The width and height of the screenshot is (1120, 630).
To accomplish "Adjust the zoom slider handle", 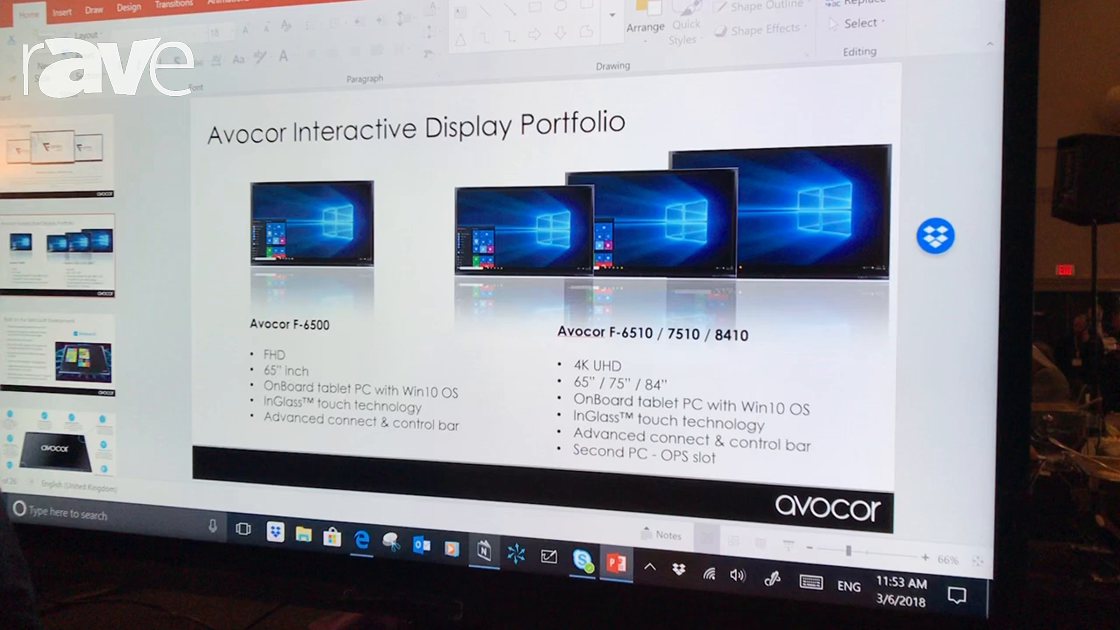I will (x=848, y=551).
